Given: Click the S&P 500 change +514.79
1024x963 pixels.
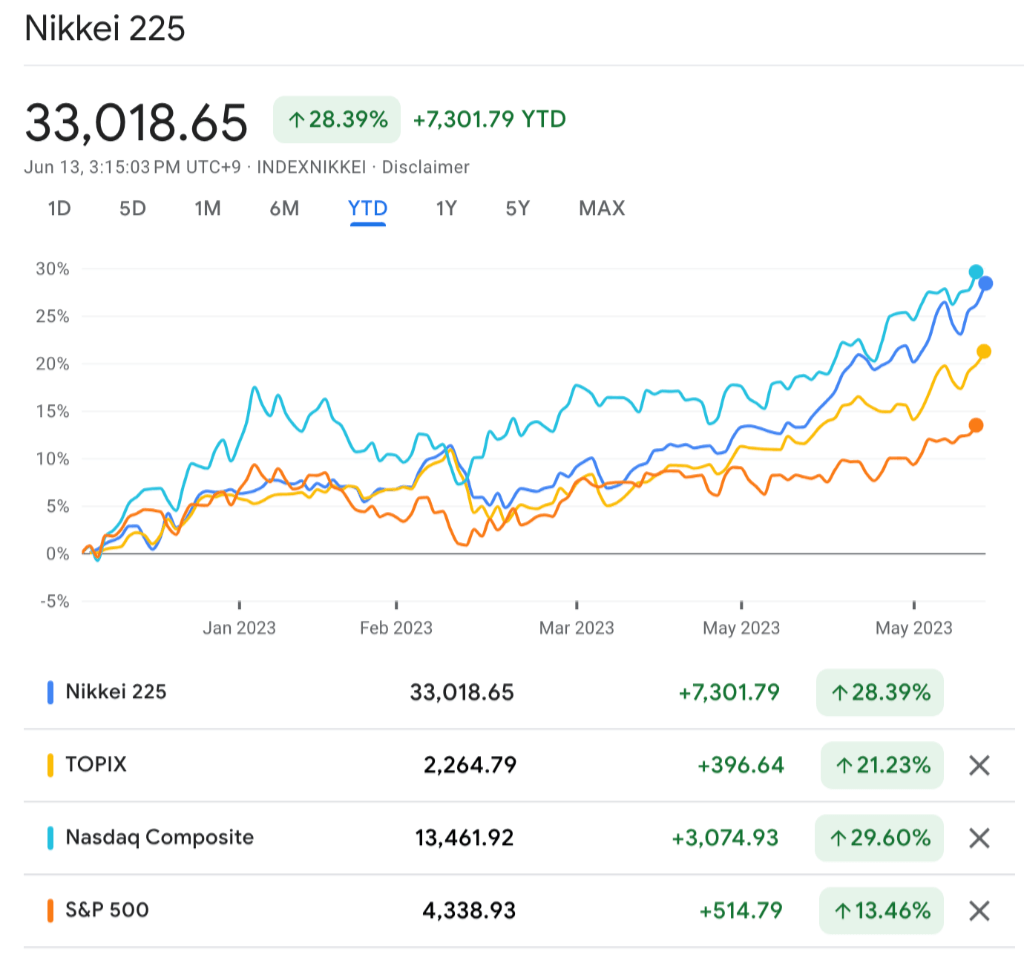Looking at the screenshot, I should click(741, 911).
